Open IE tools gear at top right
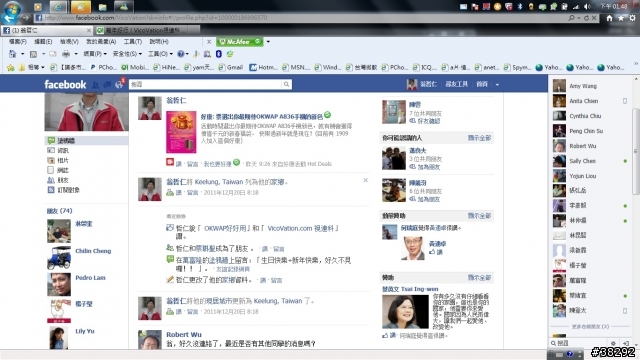The height and width of the screenshot is (360, 640). click(x=632, y=18)
